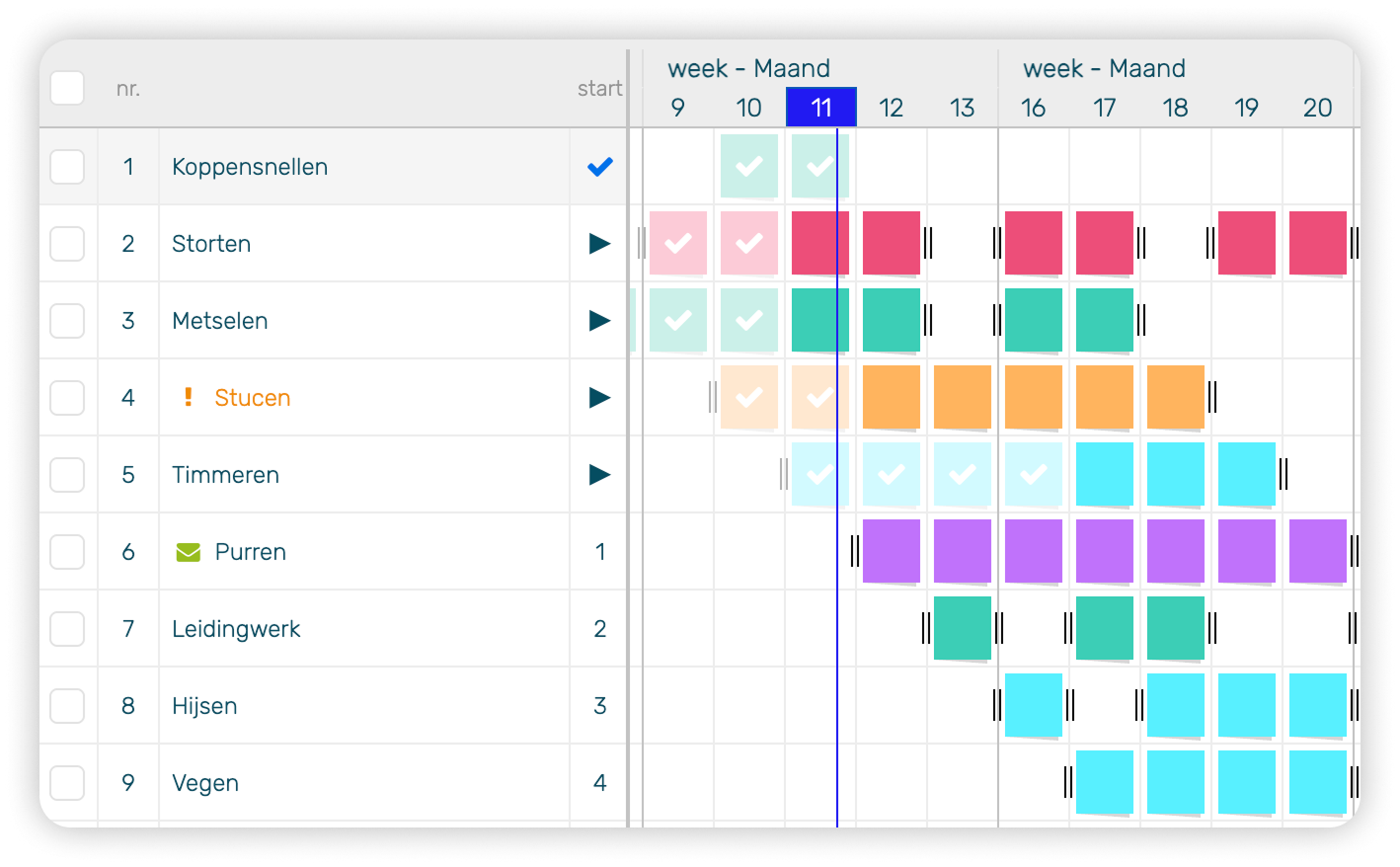
Task: Click the blue checkmark in the Koppensnellen row
Action: pyautogui.click(x=600, y=167)
